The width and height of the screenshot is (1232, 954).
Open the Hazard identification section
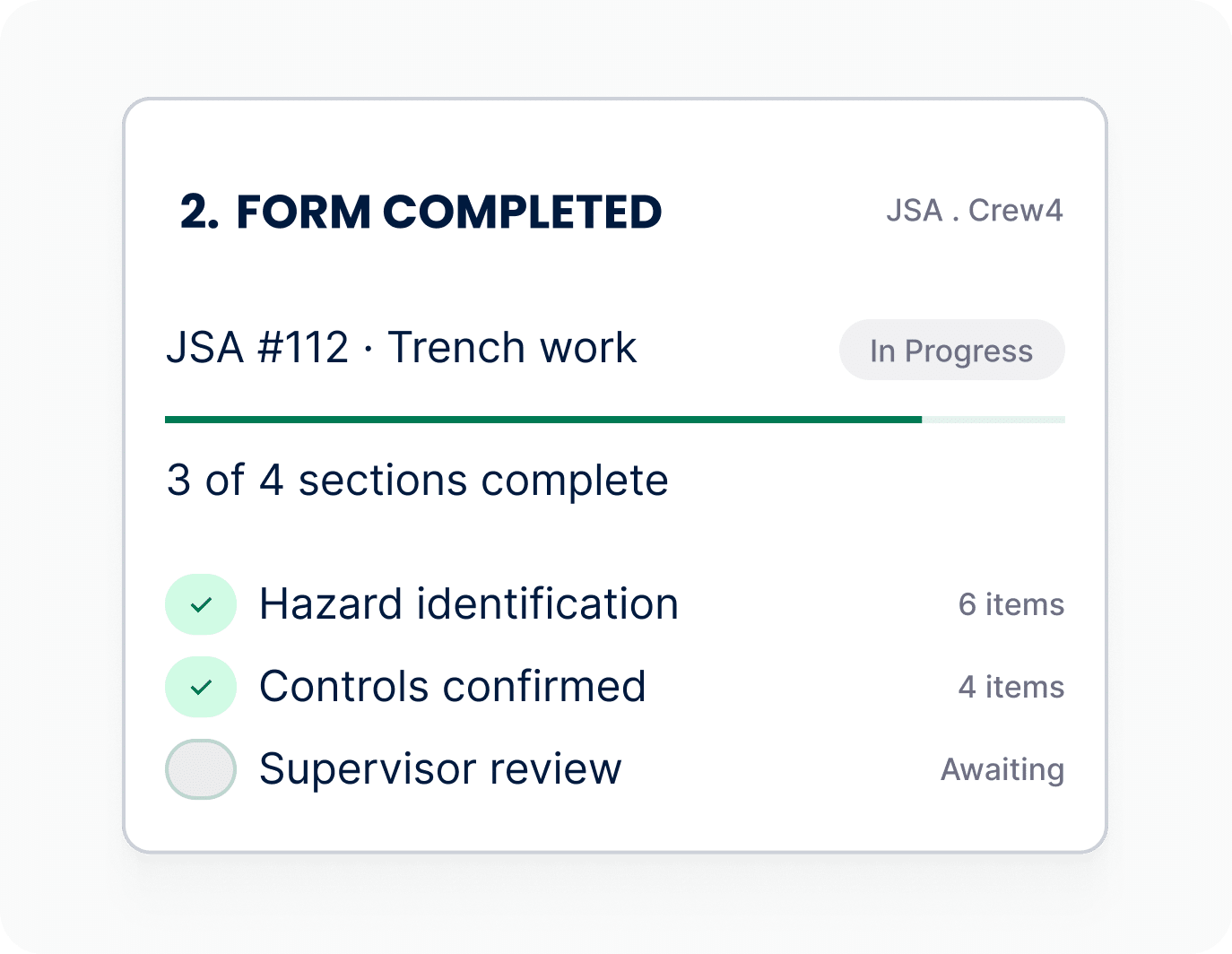point(615,604)
